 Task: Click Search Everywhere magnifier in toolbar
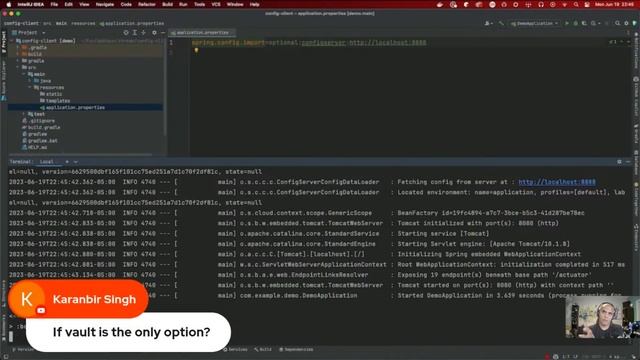[x=618, y=23]
